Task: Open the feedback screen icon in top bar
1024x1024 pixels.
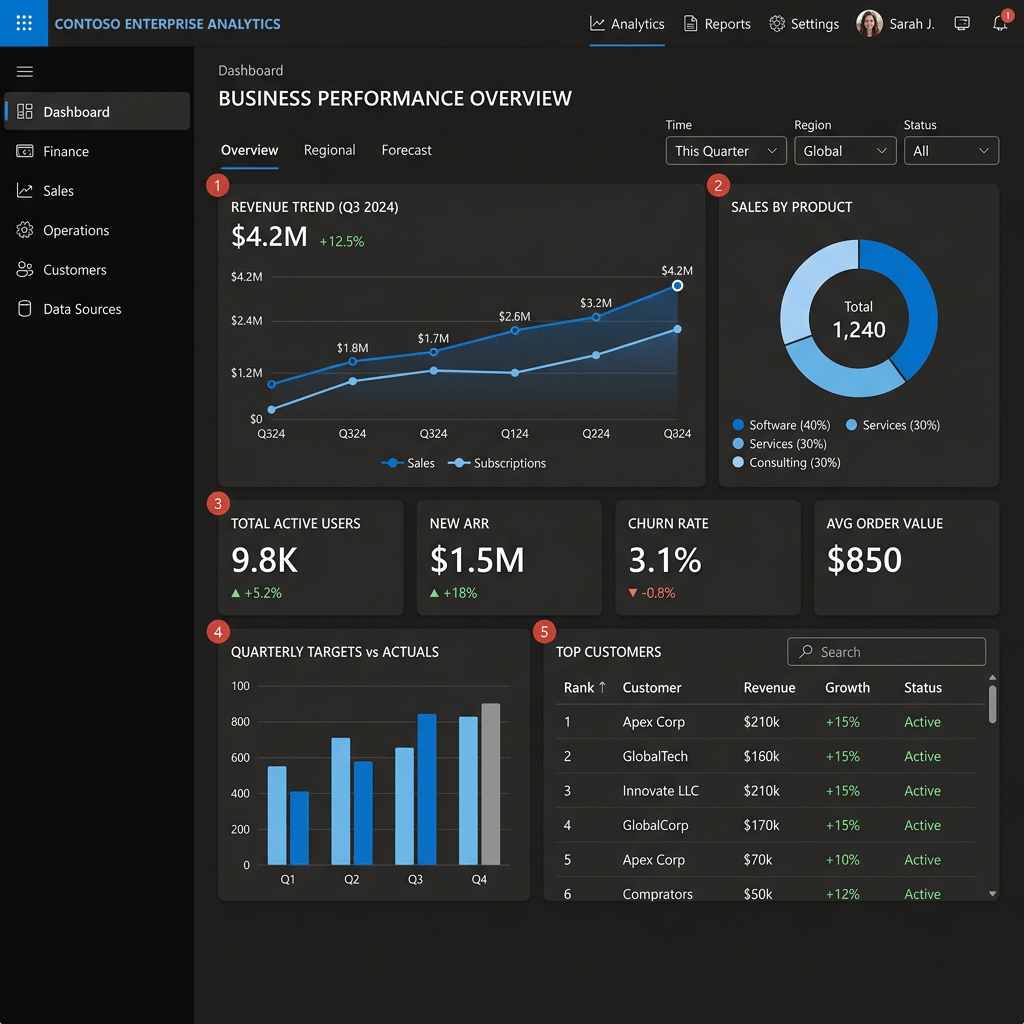Action: click(x=962, y=24)
